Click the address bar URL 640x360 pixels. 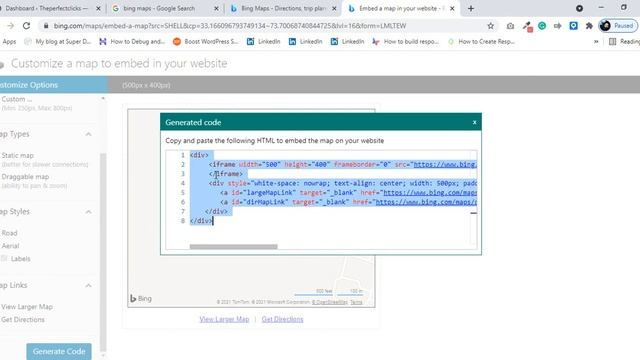[230, 26]
